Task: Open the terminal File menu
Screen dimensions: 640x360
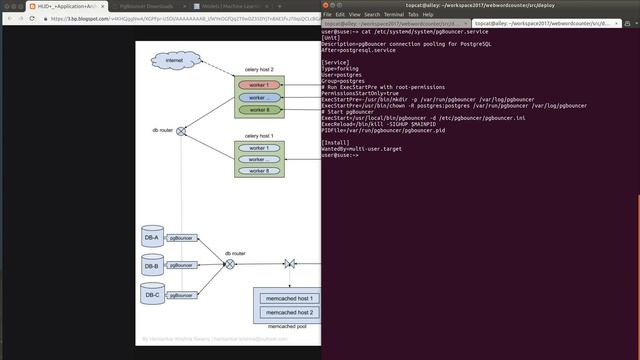Action: pos(327,14)
